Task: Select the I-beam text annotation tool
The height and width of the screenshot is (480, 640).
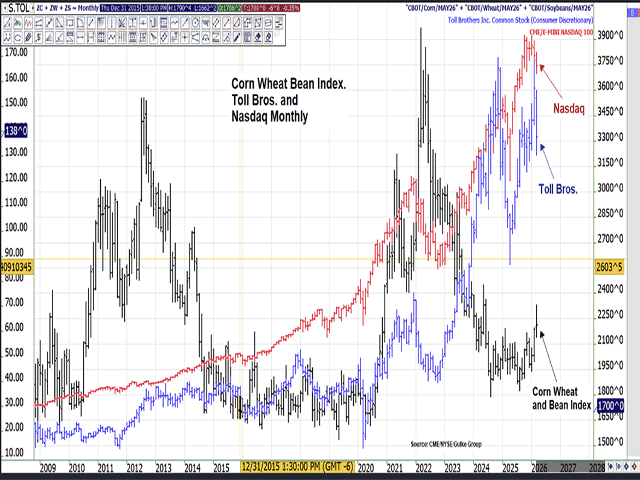Action: (x=133, y=23)
